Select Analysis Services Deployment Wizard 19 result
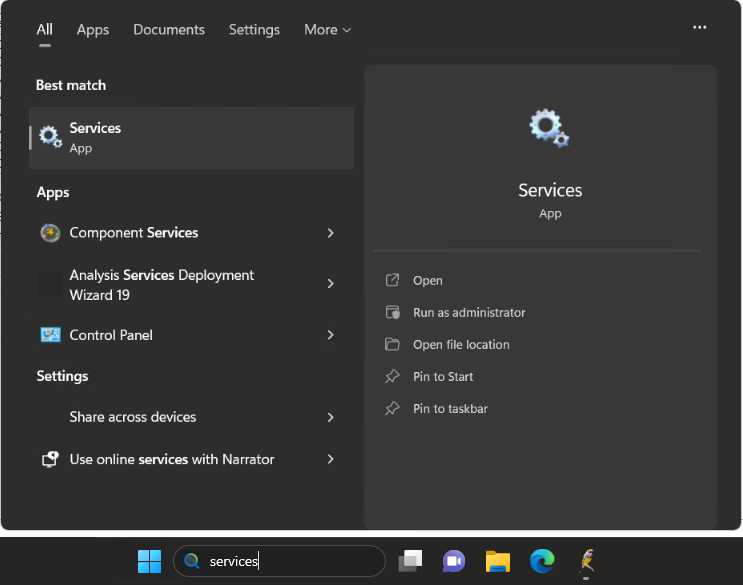This screenshot has width=743, height=585. tap(189, 285)
